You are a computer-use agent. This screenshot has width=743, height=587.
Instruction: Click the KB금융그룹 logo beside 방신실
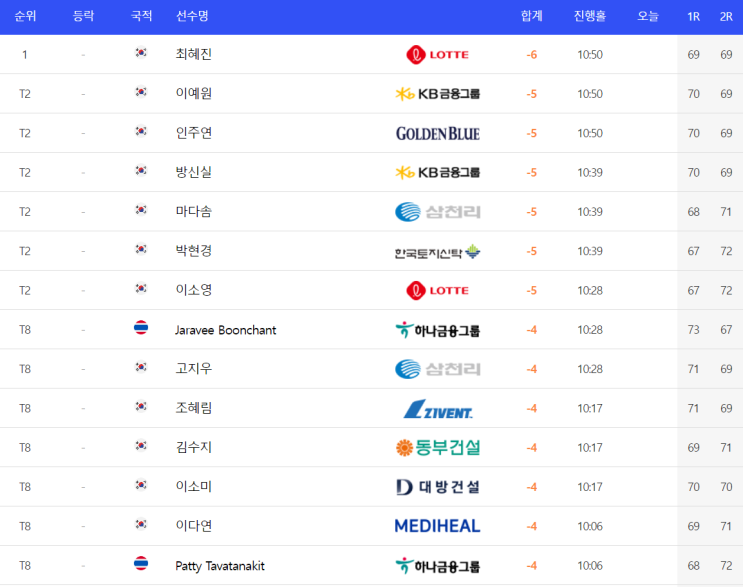coord(437,172)
